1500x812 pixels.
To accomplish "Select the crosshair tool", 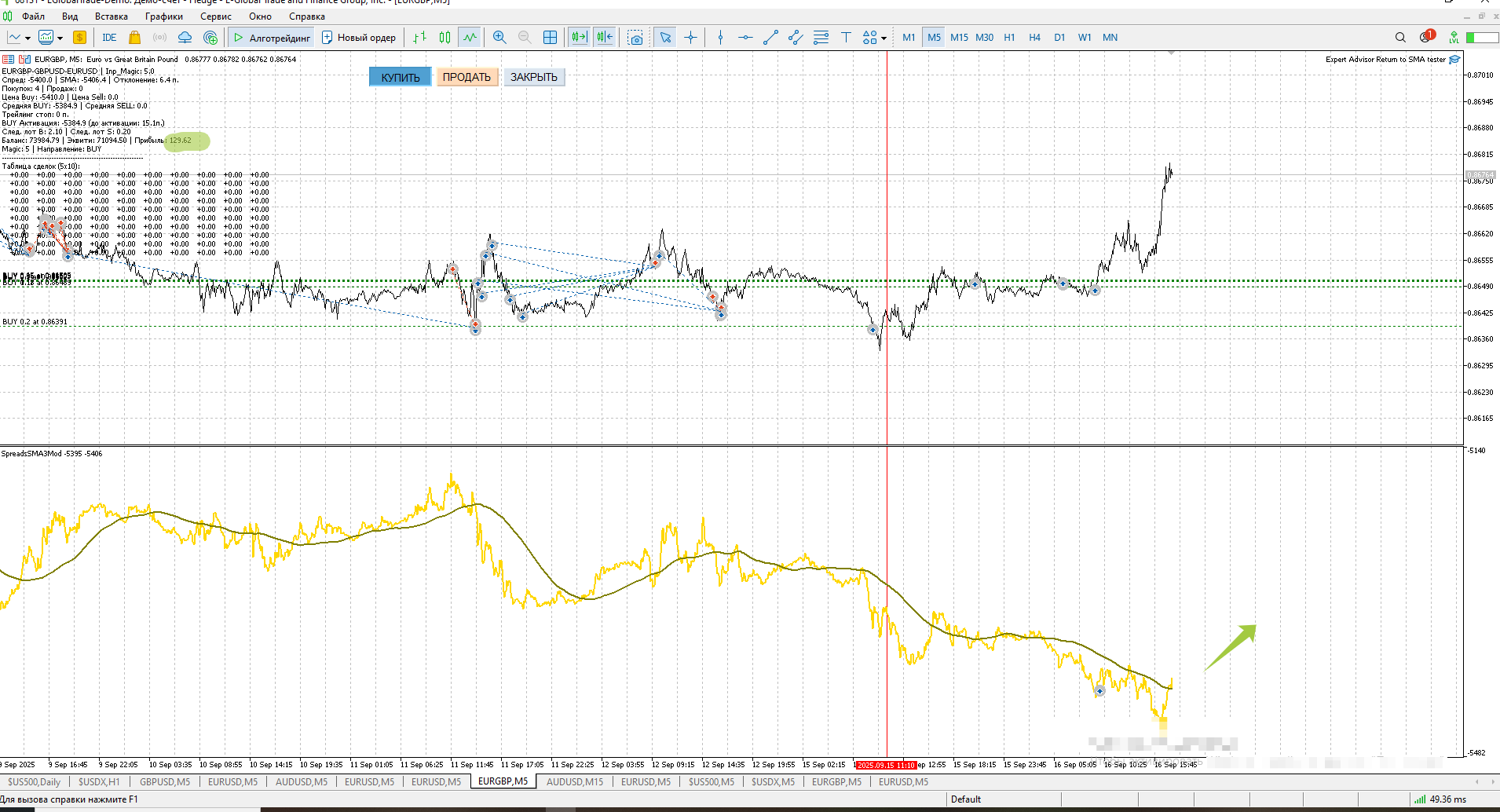I will pyautogui.click(x=690, y=38).
